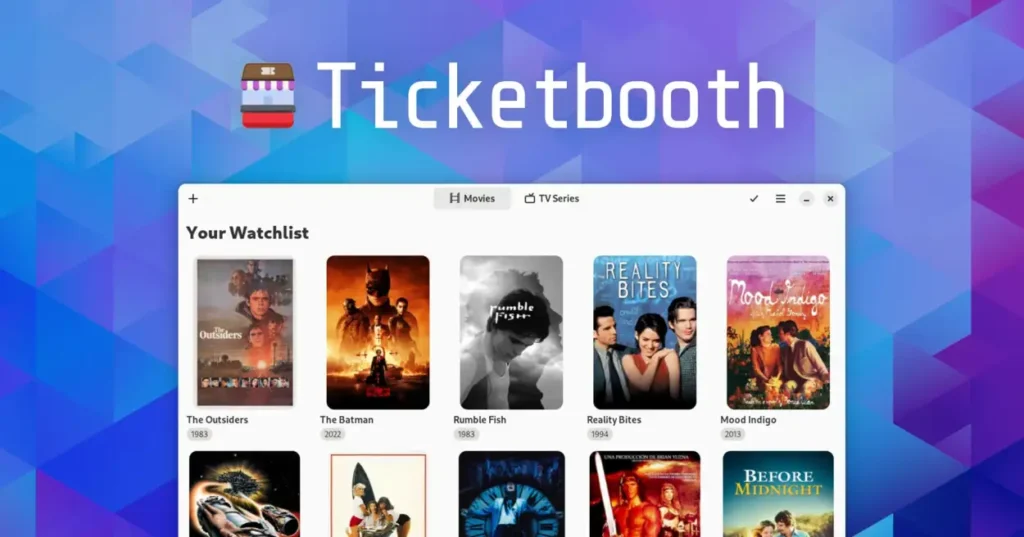Click the Your Watchlist heading
Screen dimensions: 1024x537
pos(248,233)
